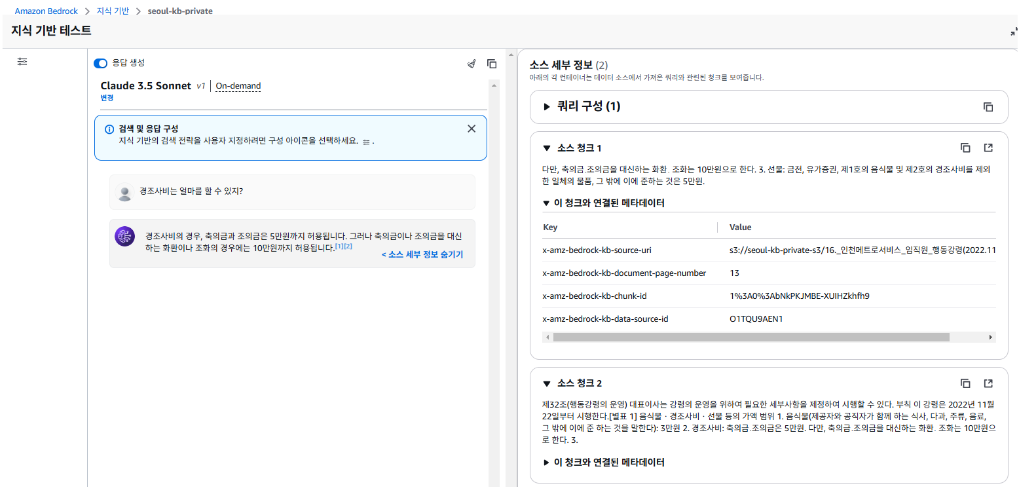Toggle the 응답 생성 switch
The image size is (1019, 487).
coord(101,63)
